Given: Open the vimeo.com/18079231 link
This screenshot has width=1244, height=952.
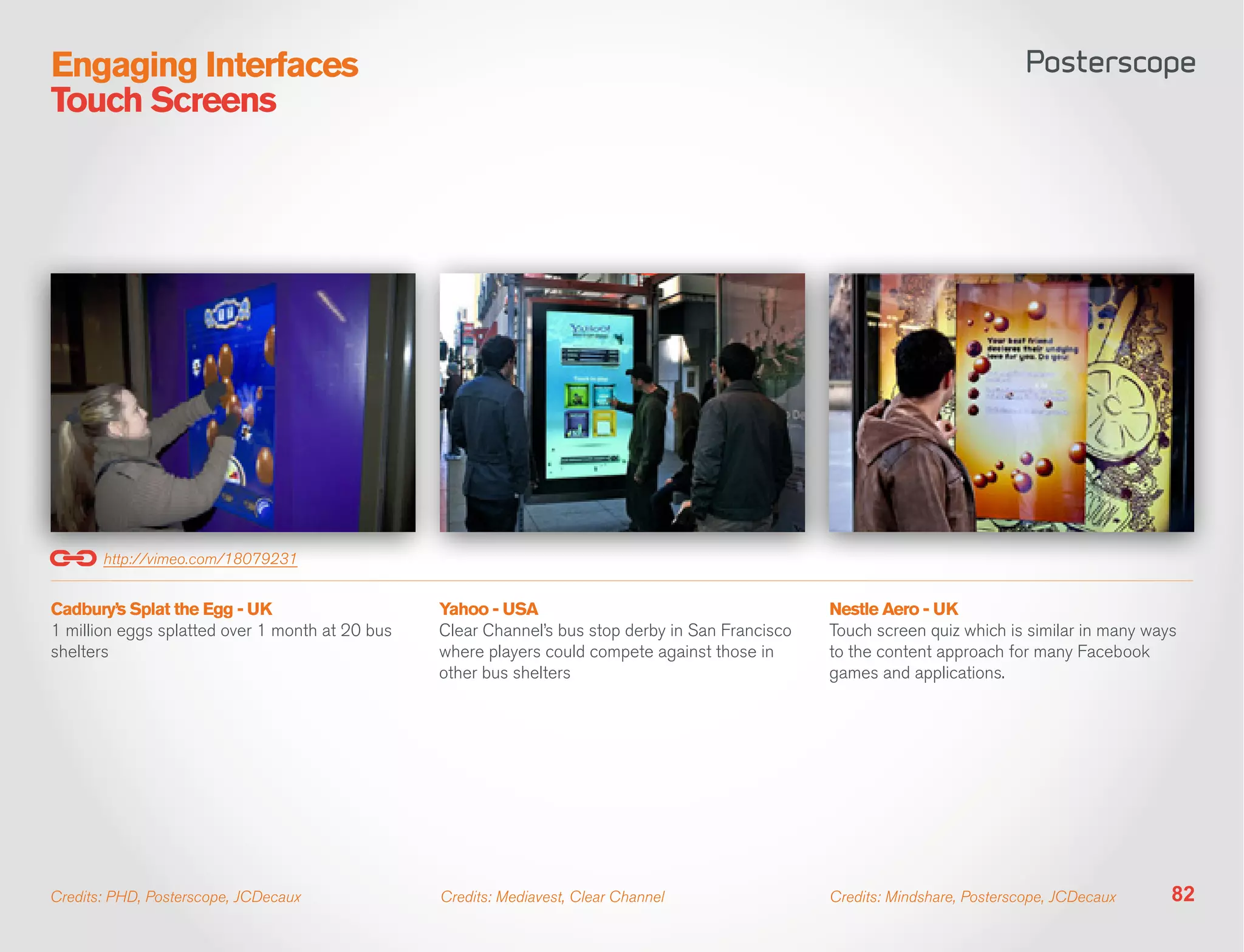Looking at the screenshot, I should click(200, 559).
